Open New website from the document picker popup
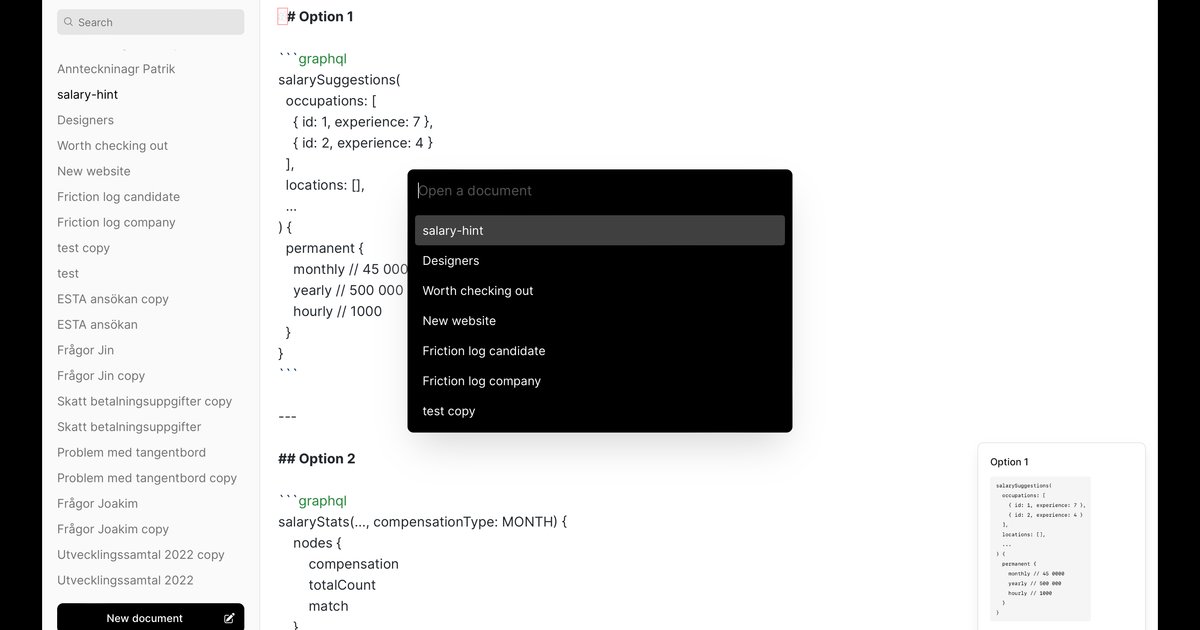 click(x=599, y=321)
